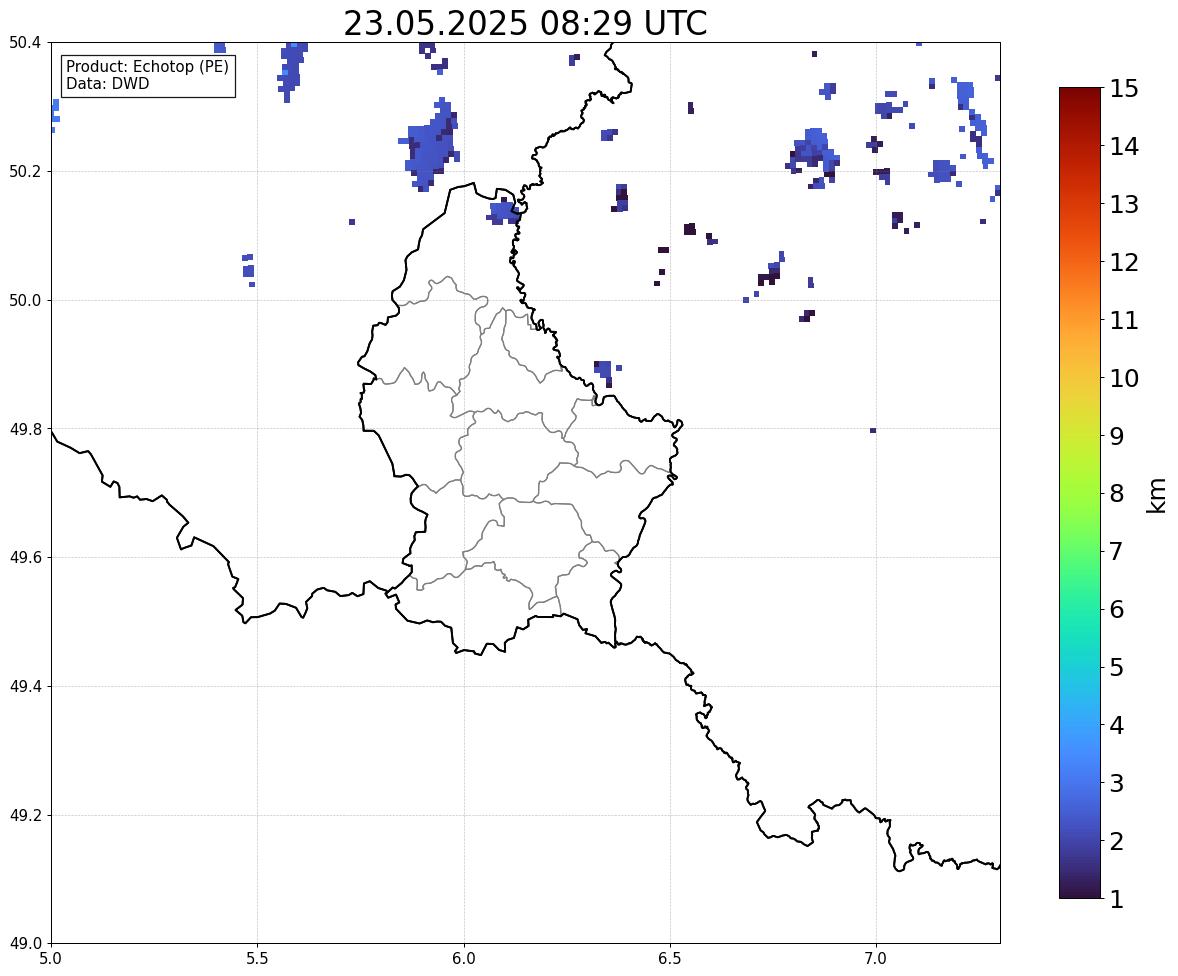Click the colorbar tick label 3
This screenshot has width=1178, height=976.
pos(1116,783)
